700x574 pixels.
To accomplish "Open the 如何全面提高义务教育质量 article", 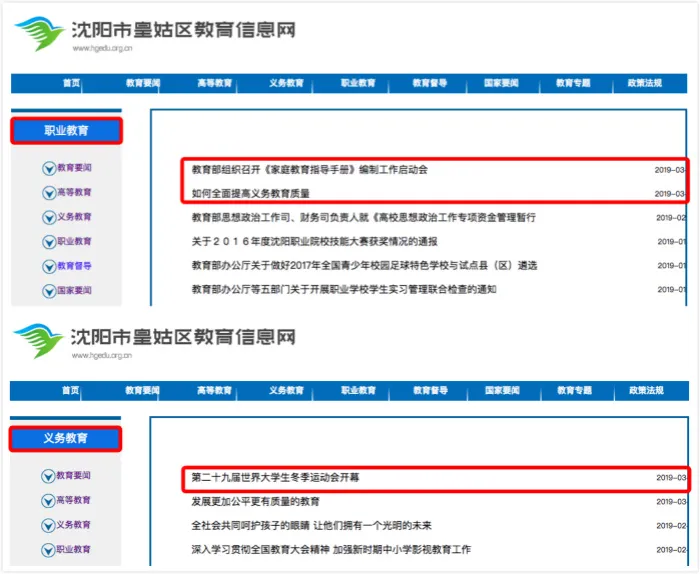I will (251, 193).
